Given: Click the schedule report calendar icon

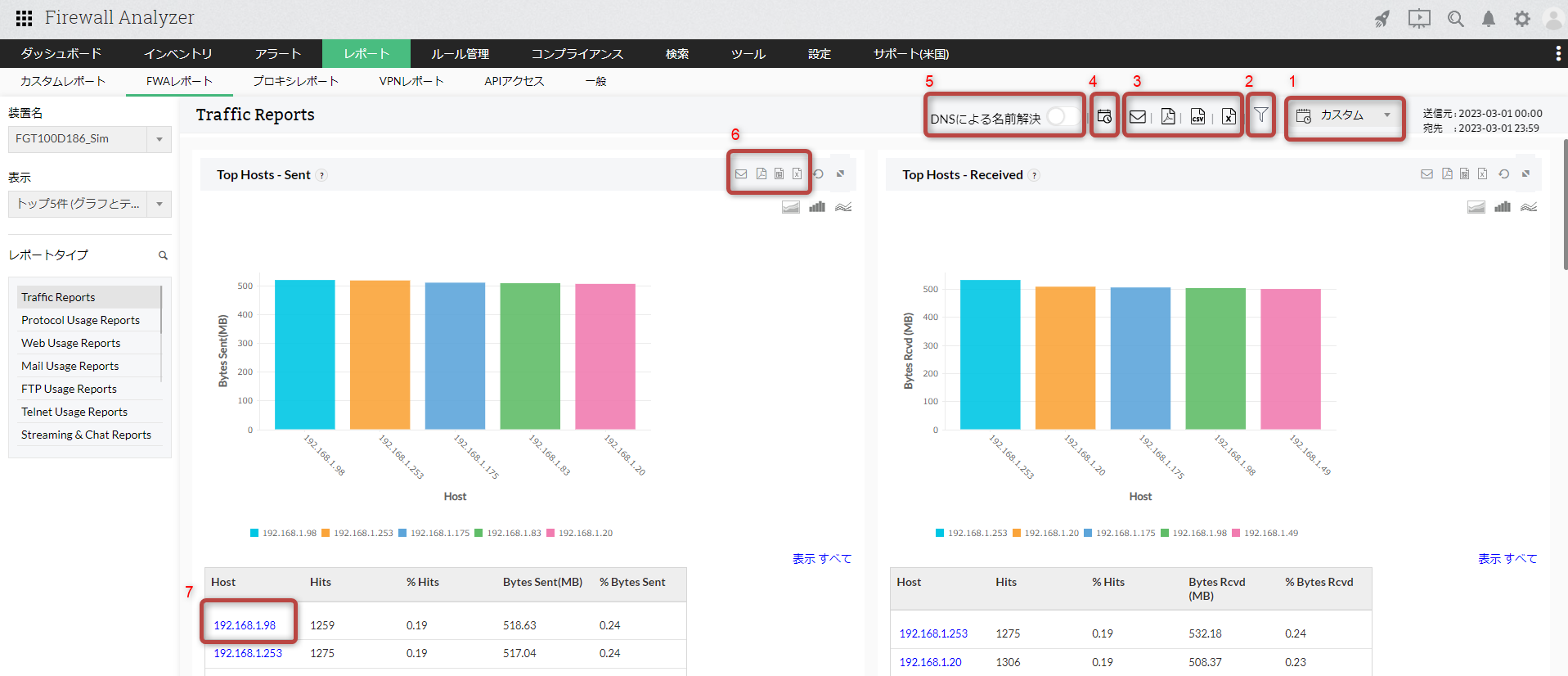Looking at the screenshot, I should [1104, 116].
